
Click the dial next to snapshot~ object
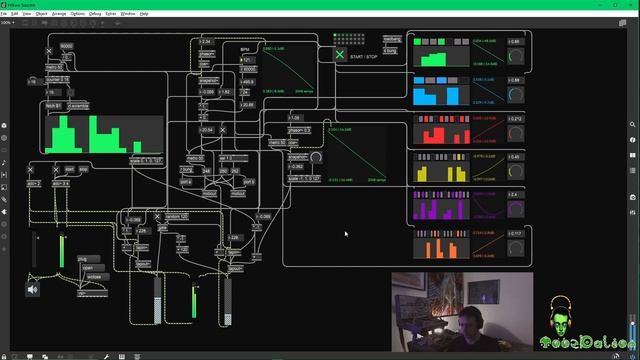coord(316,157)
